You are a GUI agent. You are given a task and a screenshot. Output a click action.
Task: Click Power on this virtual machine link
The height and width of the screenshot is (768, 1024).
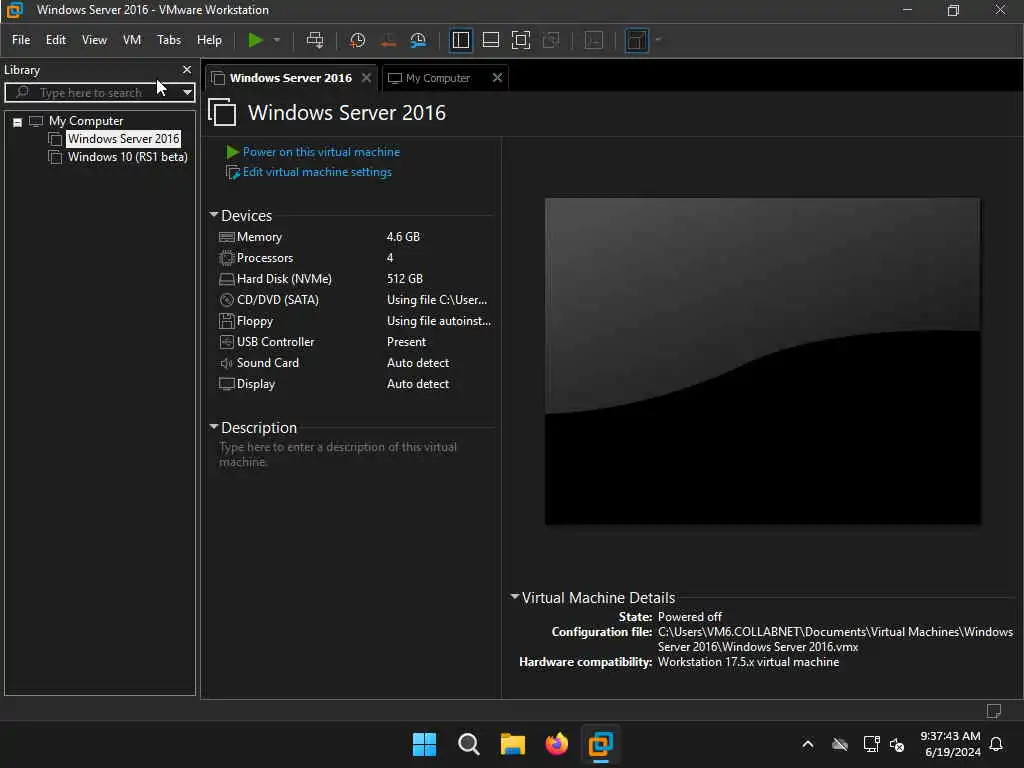(321, 152)
